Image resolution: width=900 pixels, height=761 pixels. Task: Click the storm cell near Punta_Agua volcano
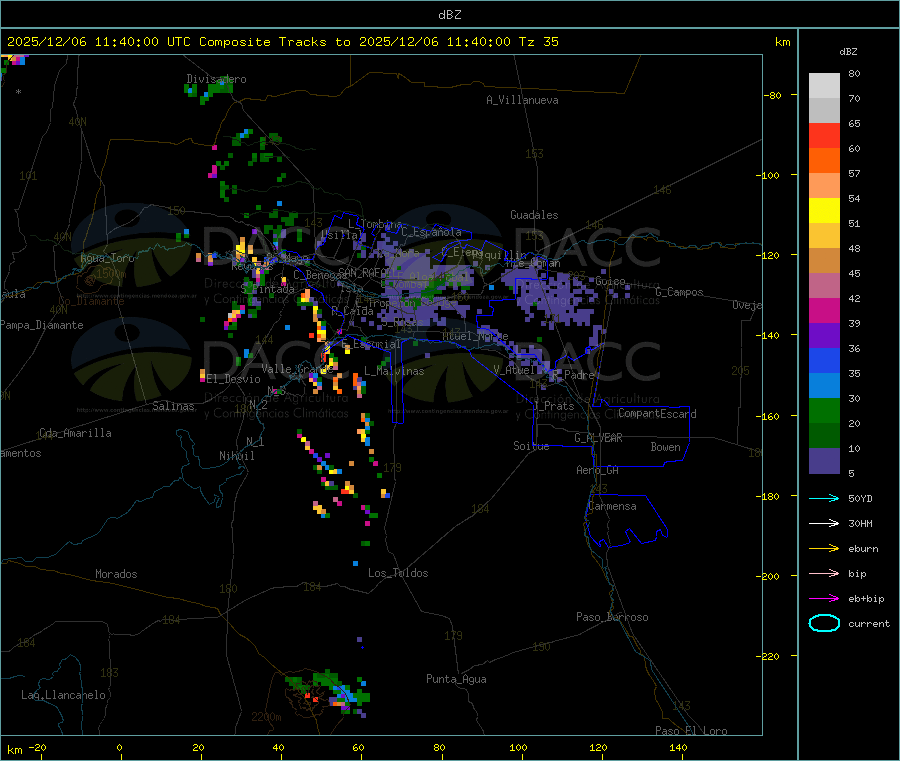click(x=328, y=693)
